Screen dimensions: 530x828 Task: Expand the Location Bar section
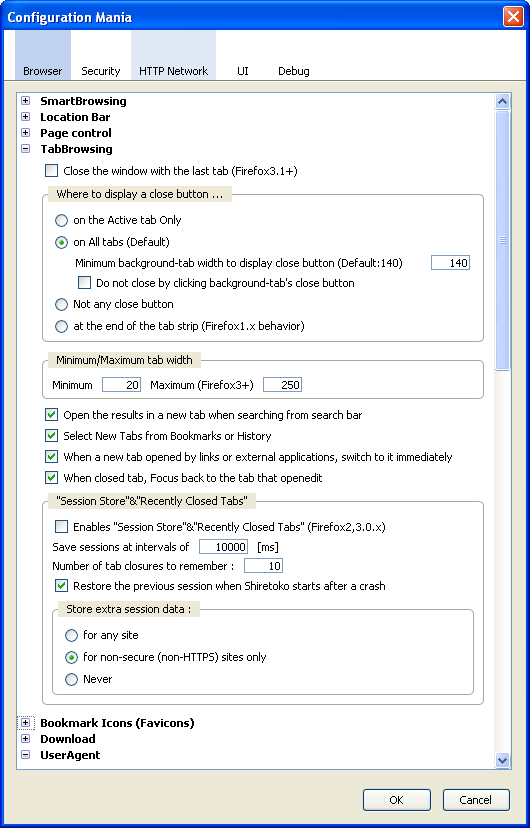pyautogui.click(x=25, y=117)
